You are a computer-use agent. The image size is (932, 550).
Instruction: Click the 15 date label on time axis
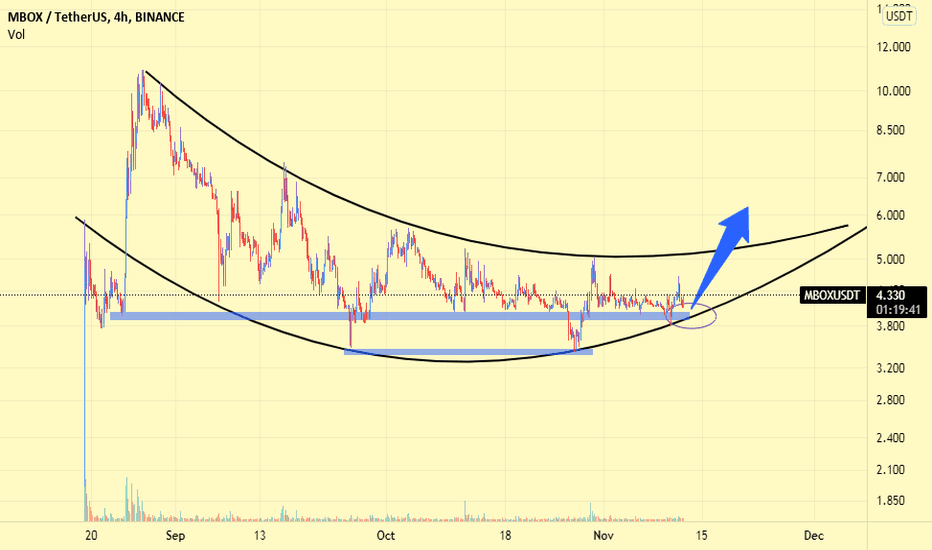[x=701, y=536]
